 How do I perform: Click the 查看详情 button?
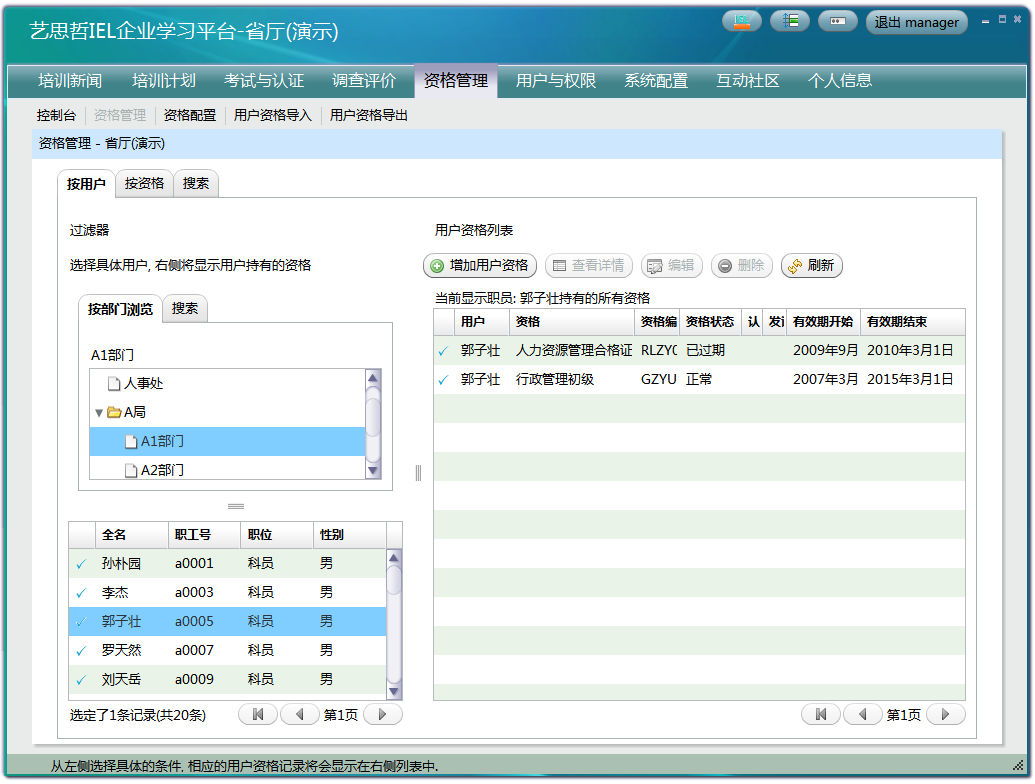[589, 265]
